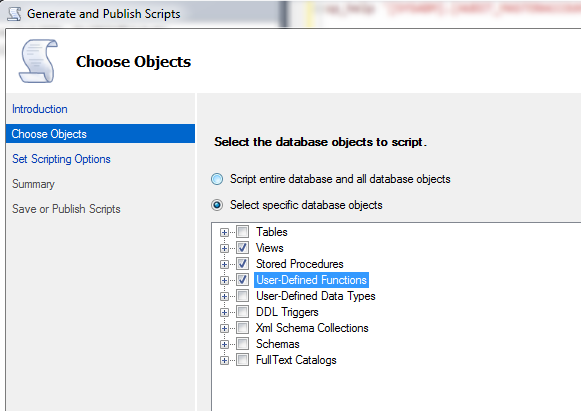Expand the User-Defined Data Types node
This screenshot has height=411, width=581.
point(224,296)
